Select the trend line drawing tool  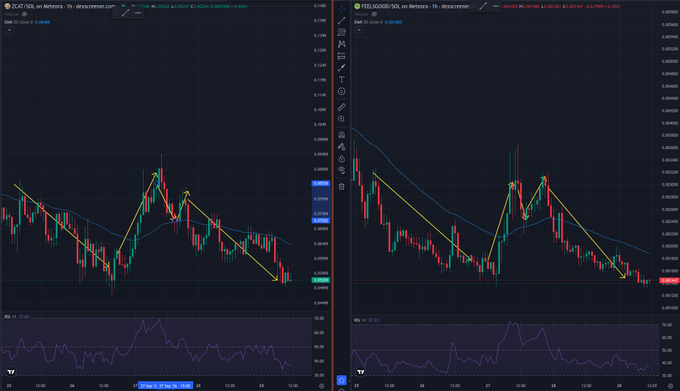(342, 20)
